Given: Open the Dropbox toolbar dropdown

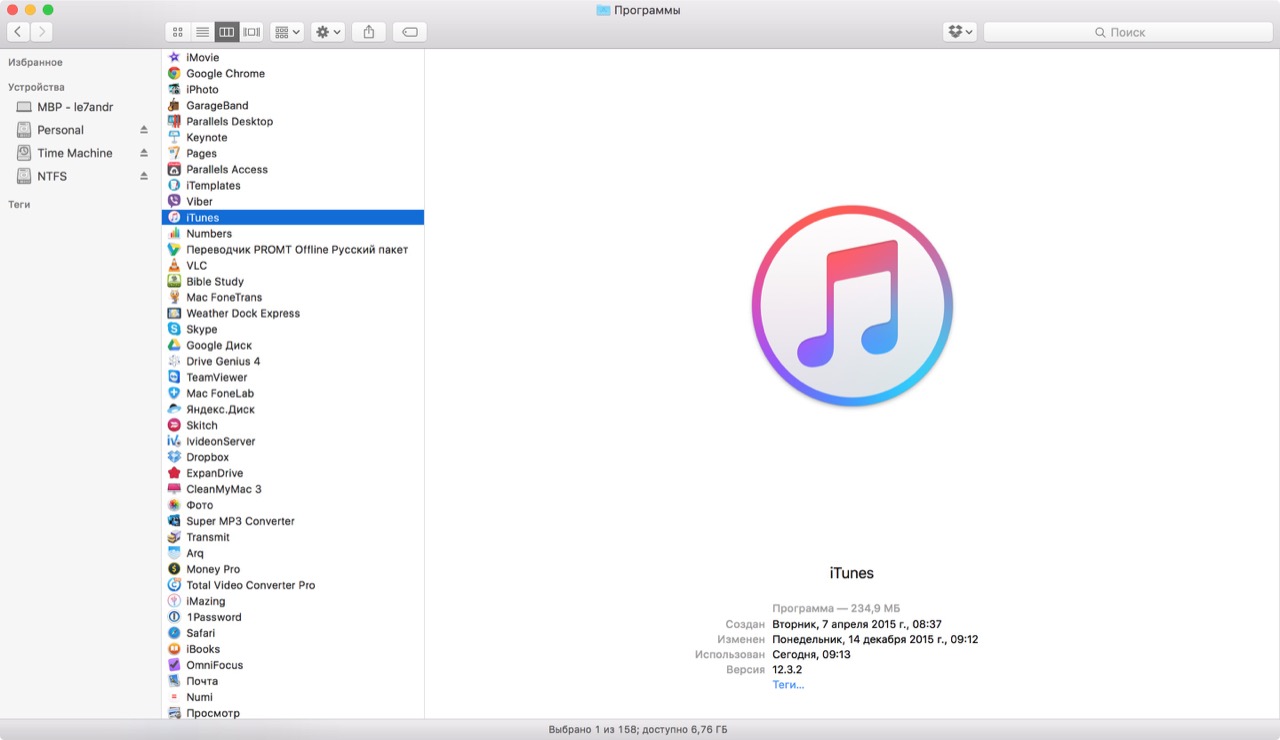Looking at the screenshot, I should click(960, 32).
